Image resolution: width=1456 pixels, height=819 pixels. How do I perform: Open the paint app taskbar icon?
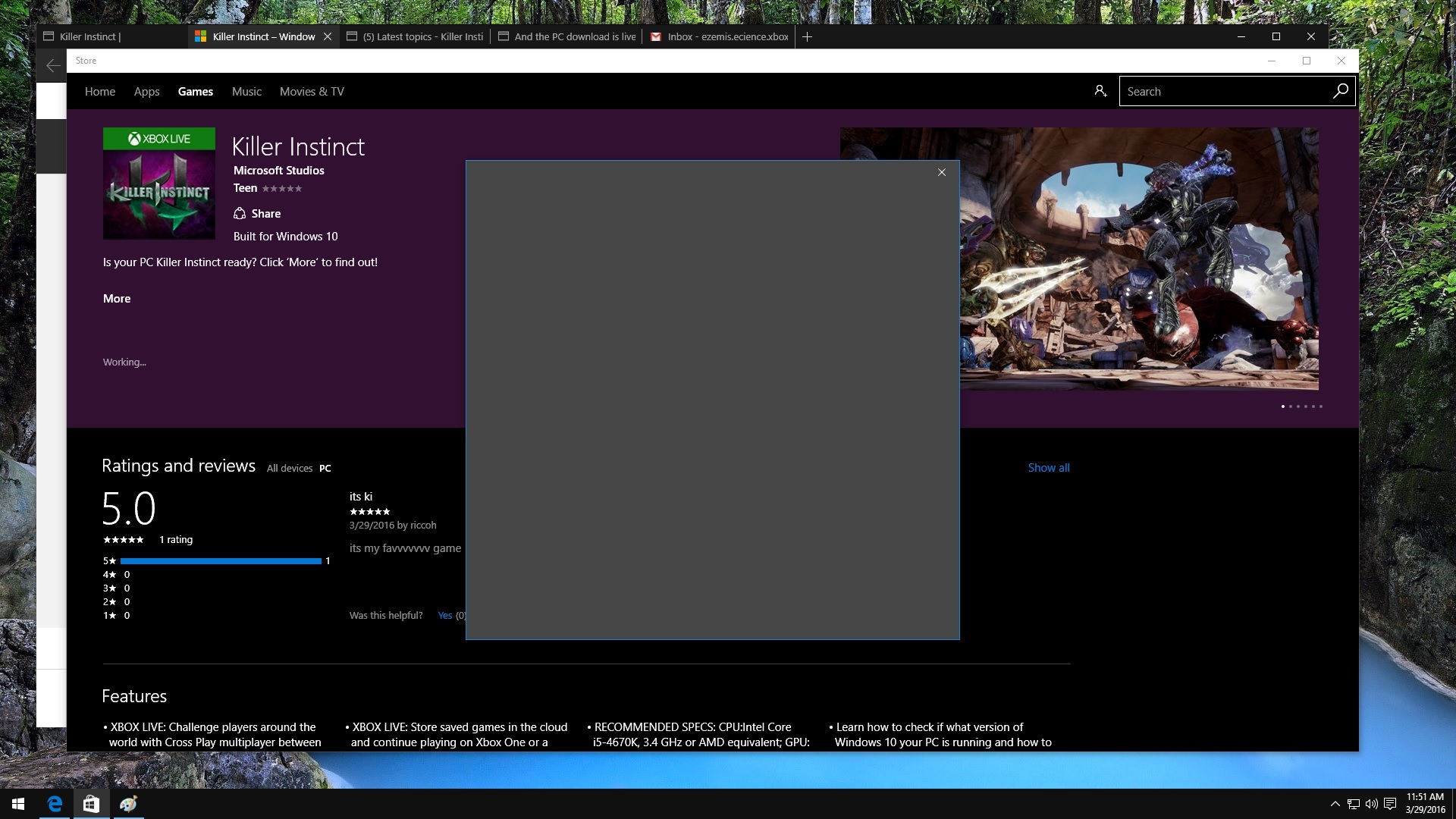[x=128, y=804]
